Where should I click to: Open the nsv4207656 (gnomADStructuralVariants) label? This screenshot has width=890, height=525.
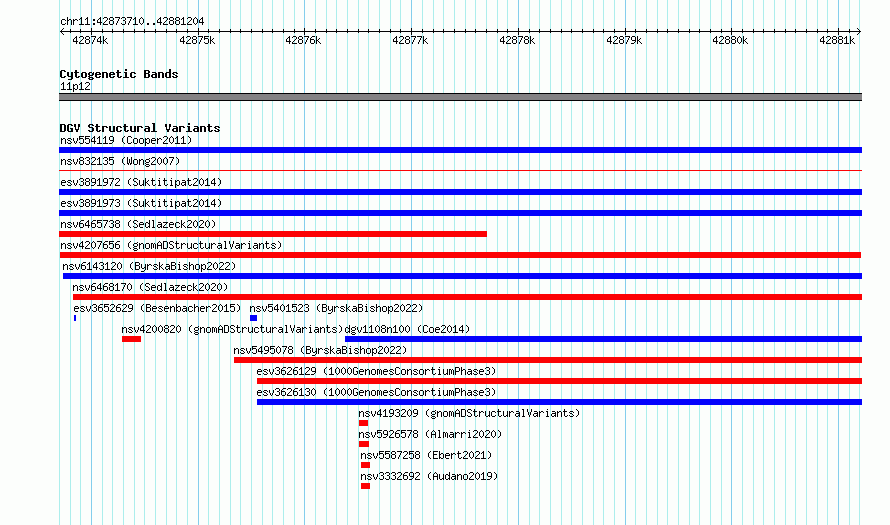tap(171, 245)
